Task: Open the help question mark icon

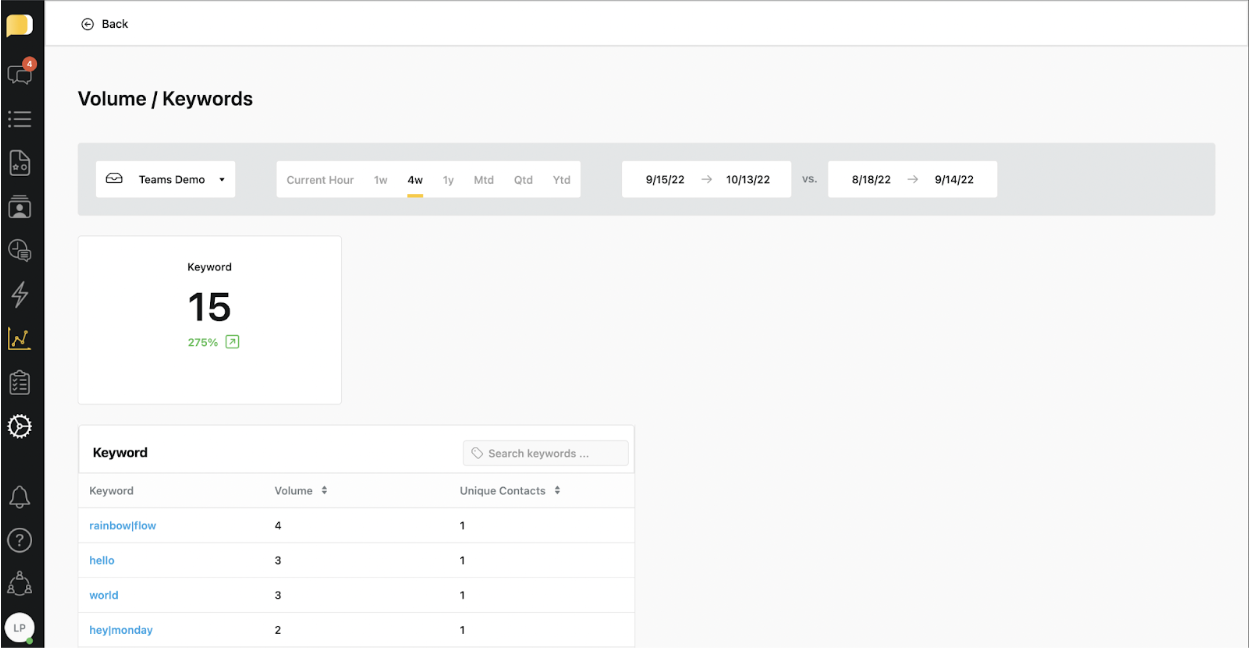Action: 19,540
